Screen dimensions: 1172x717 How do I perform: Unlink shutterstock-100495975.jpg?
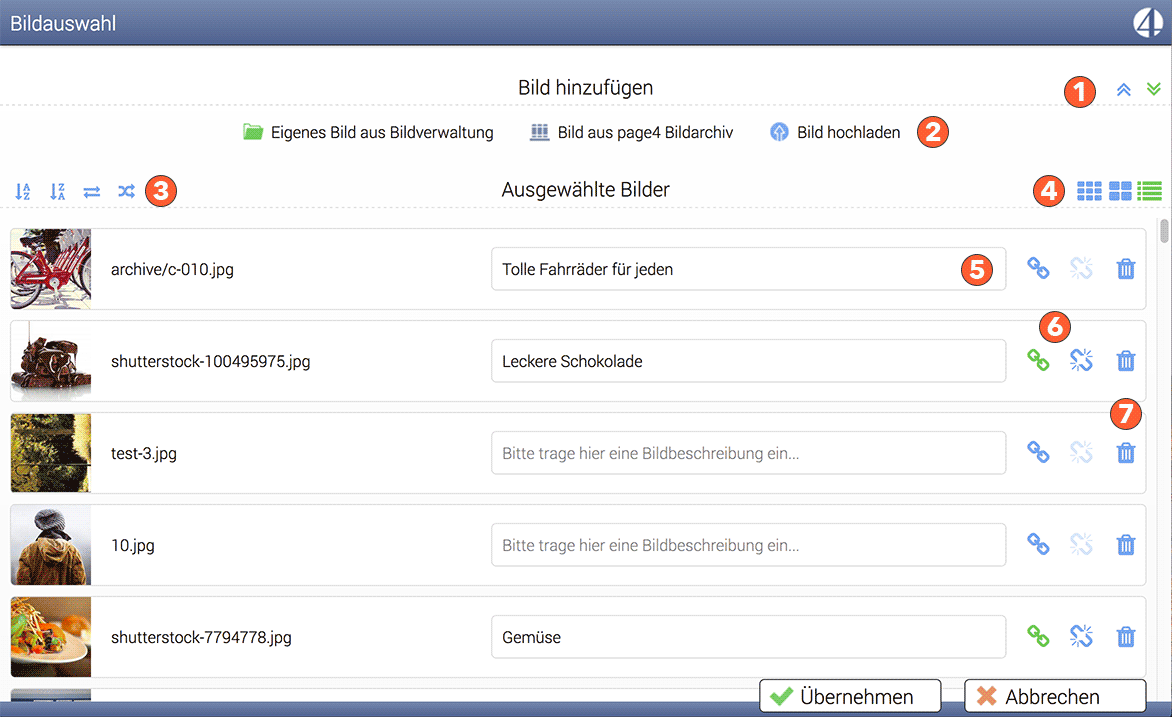pos(1081,360)
